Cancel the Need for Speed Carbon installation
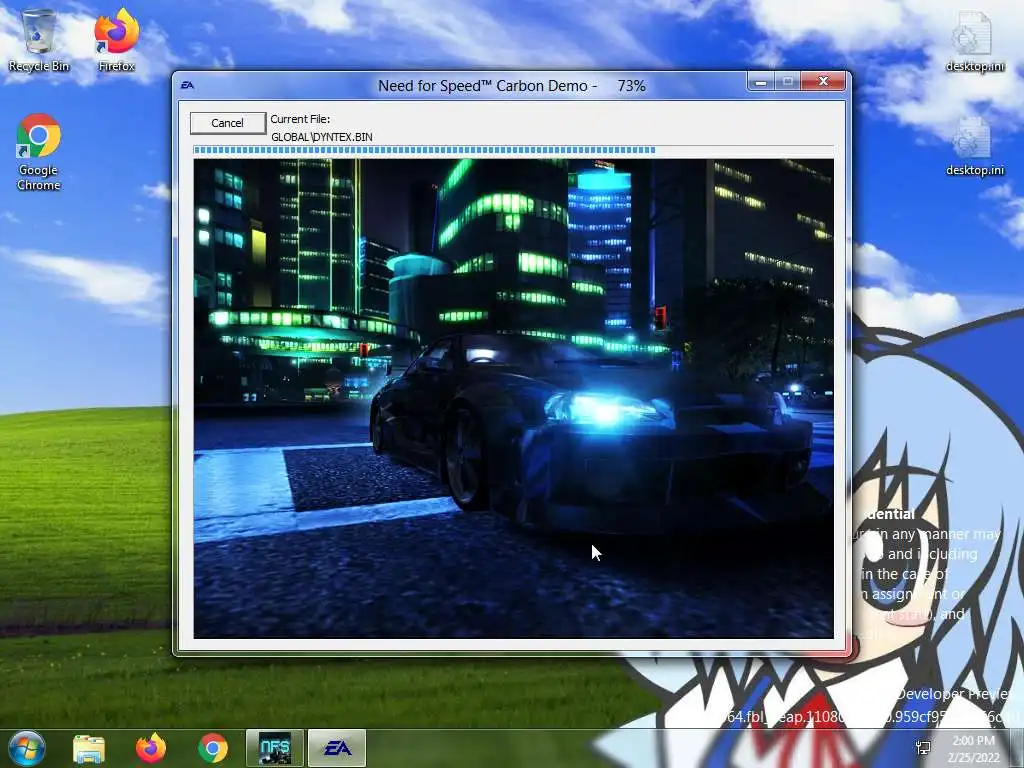The image size is (1024, 768). (228, 123)
